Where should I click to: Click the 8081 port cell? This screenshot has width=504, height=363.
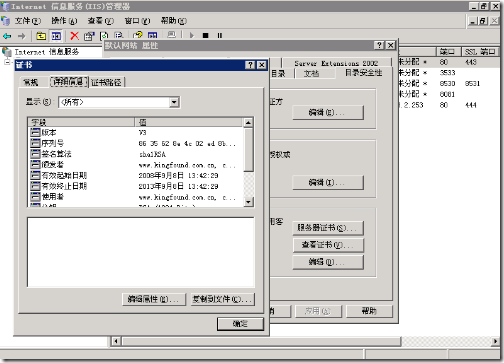447,94
